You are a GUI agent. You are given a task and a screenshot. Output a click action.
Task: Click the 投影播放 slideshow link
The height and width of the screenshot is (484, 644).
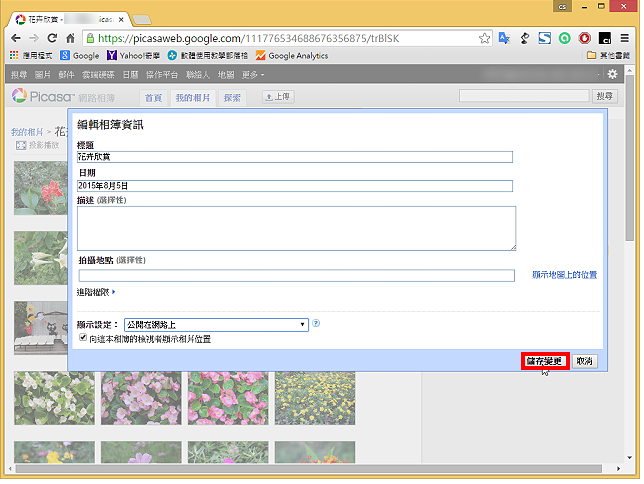[38, 145]
